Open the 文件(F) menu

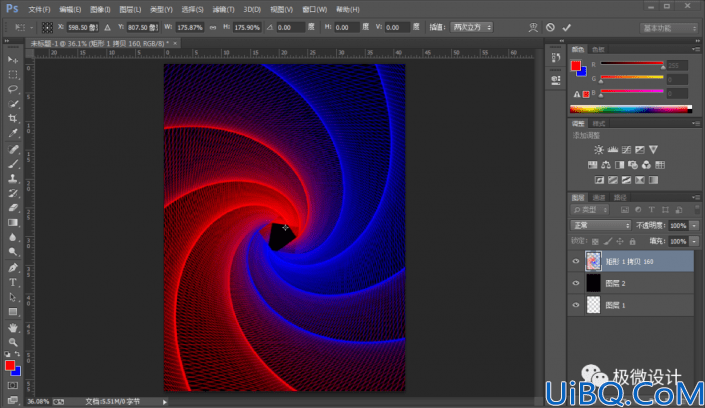pos(39,9)
